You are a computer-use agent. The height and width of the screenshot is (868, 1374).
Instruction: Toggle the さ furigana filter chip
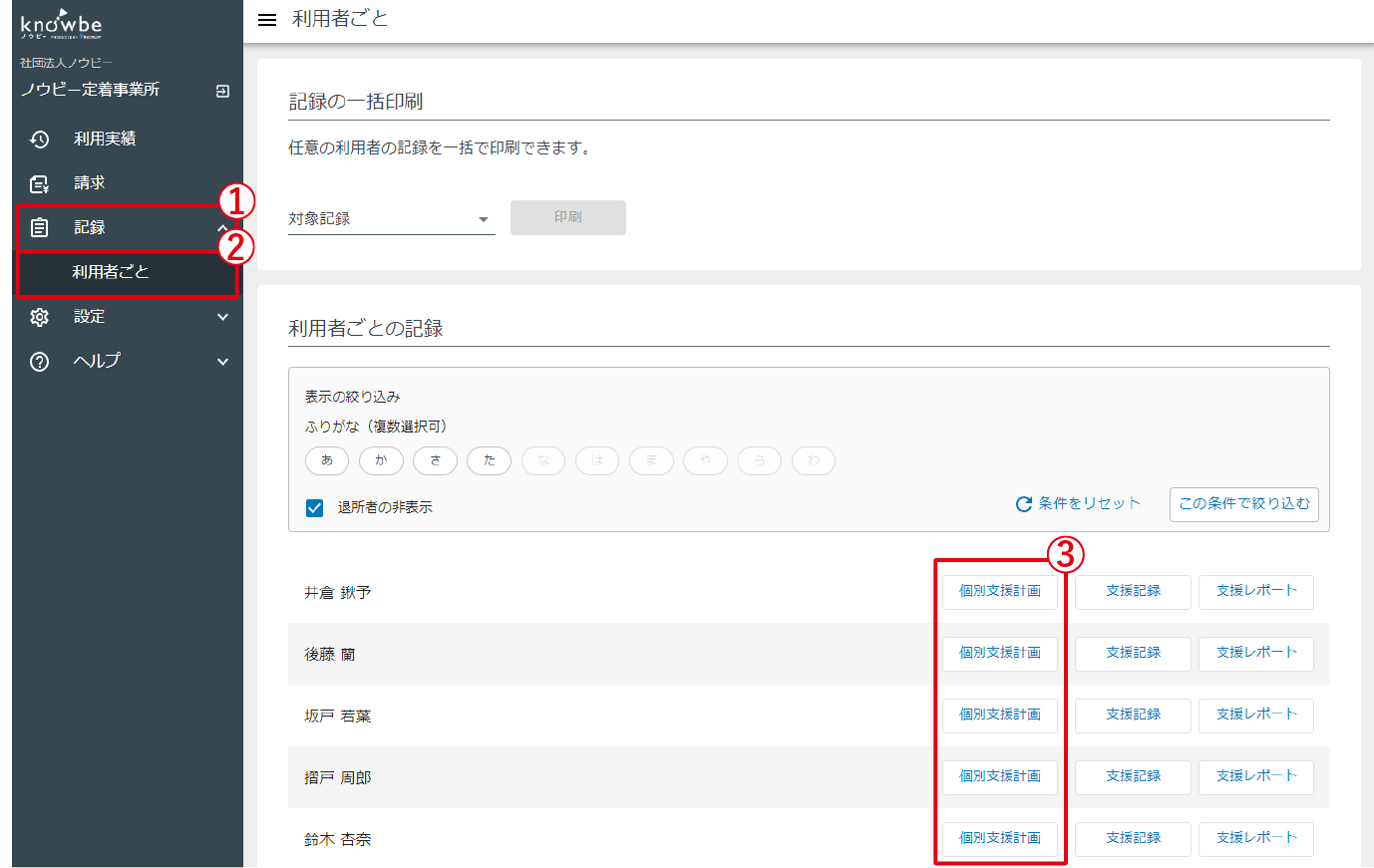[x=435, y=460]
